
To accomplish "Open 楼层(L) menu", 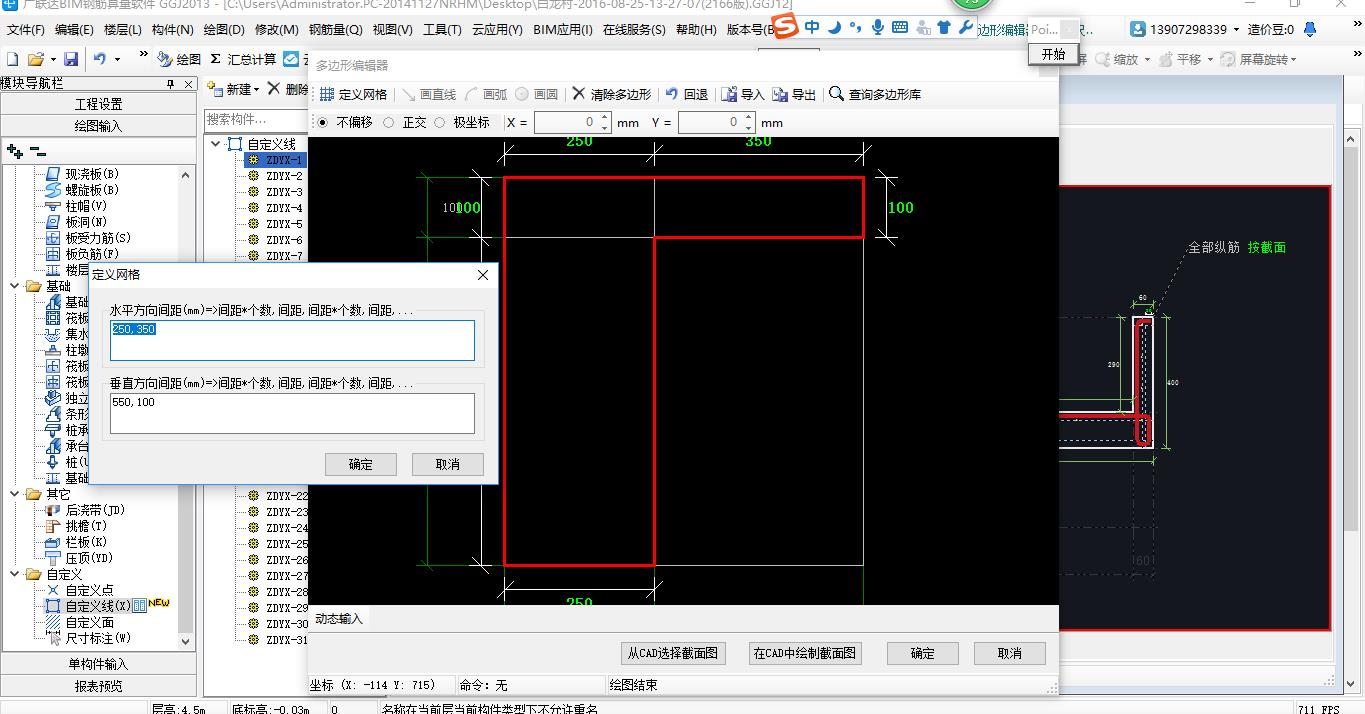I will coord(122,30).
